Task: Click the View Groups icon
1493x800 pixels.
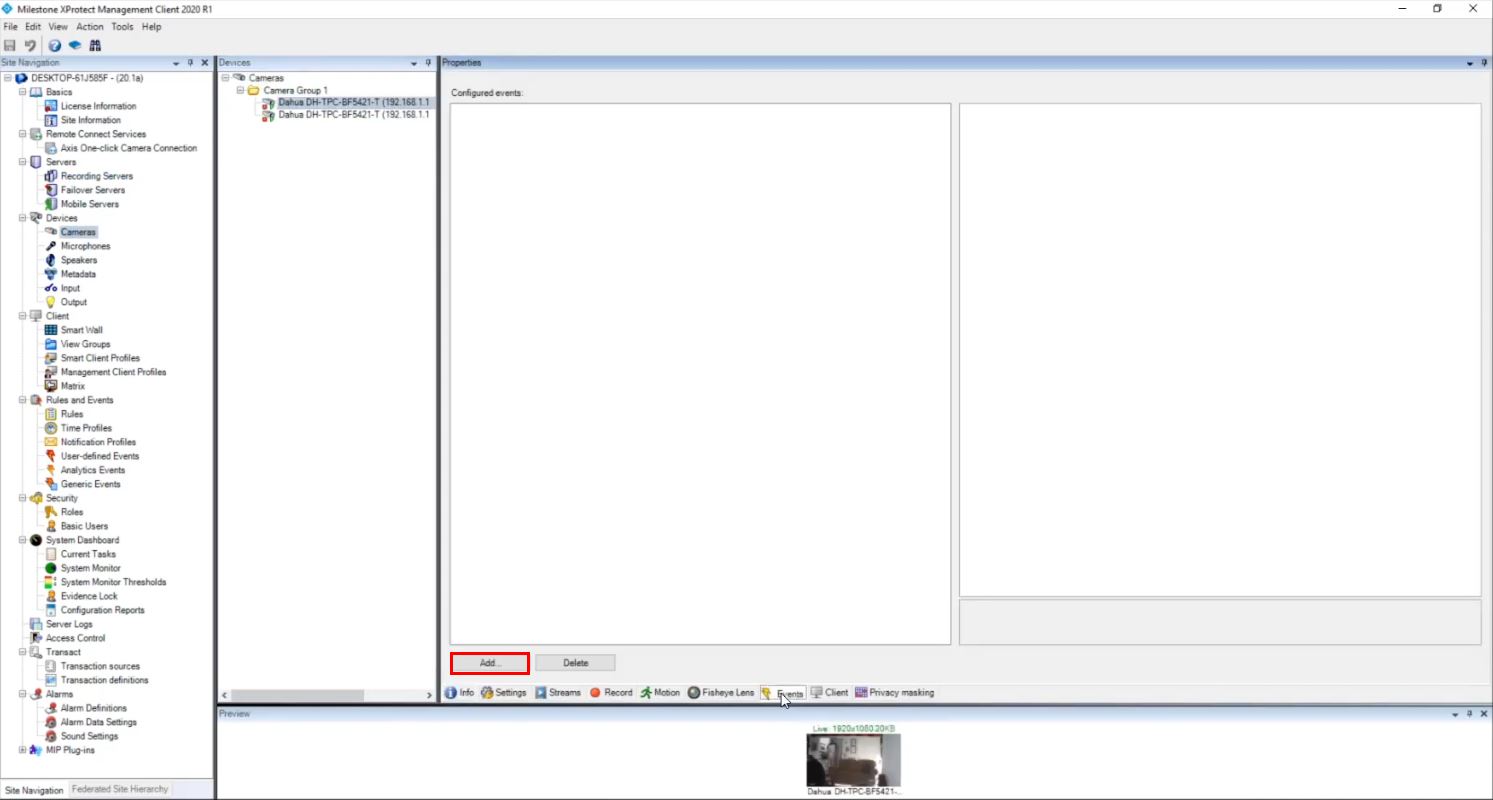Action: [52, 344]
